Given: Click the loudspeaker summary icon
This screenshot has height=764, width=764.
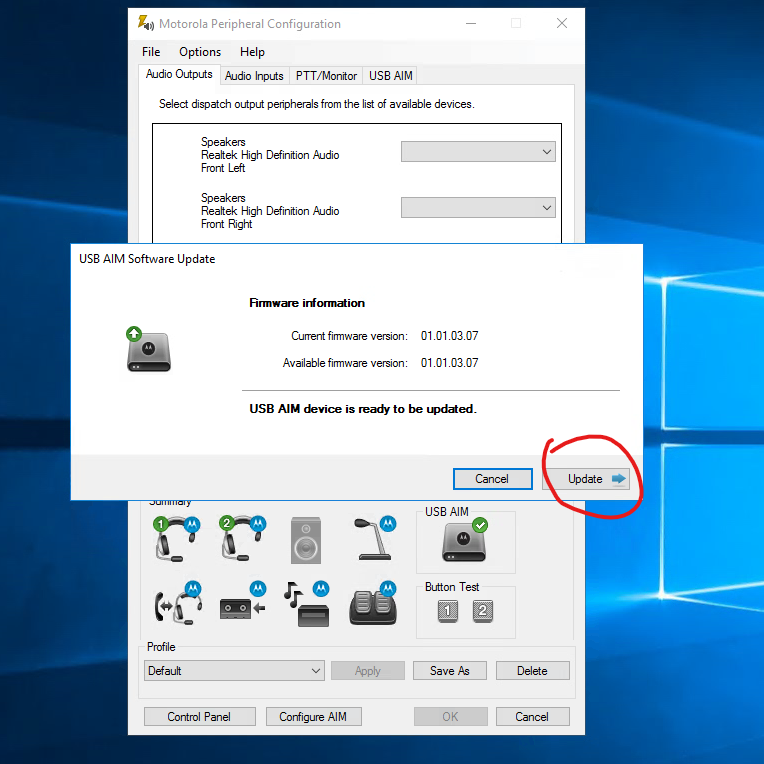Looking at the screenshot, I should 306,540.
